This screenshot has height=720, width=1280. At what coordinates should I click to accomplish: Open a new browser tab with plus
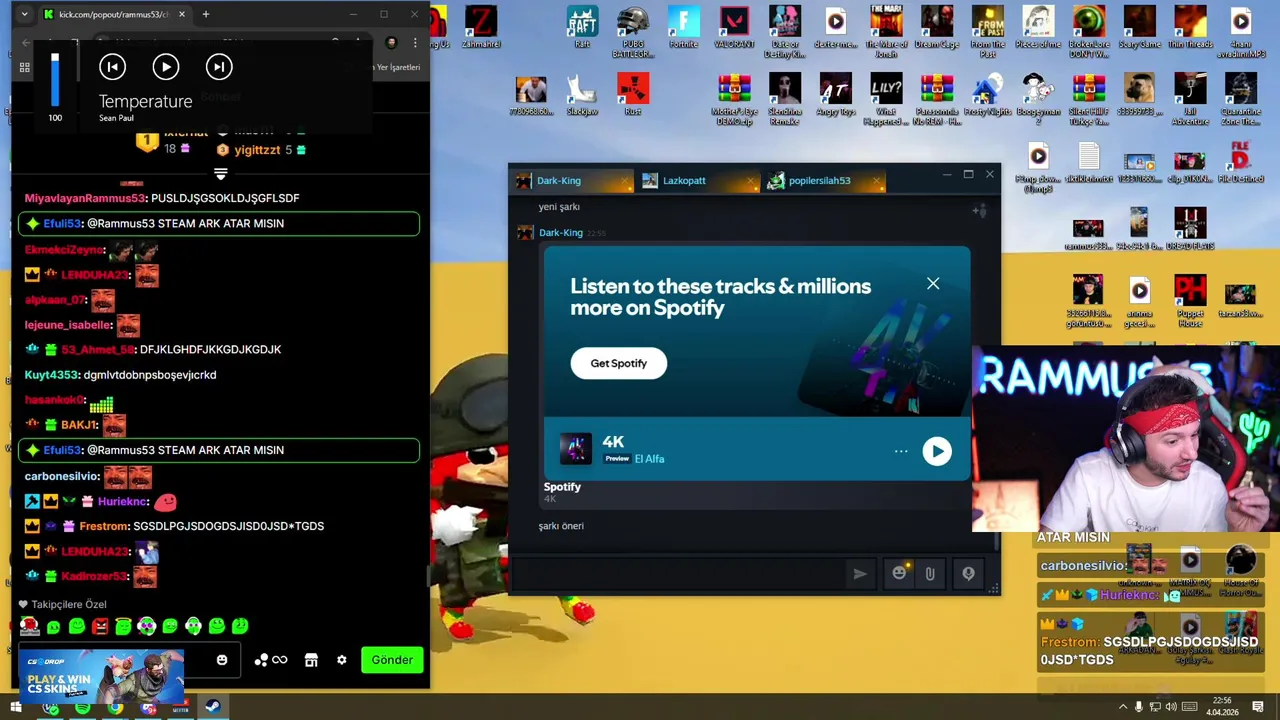pyautogui.click(x=205, y=14)
